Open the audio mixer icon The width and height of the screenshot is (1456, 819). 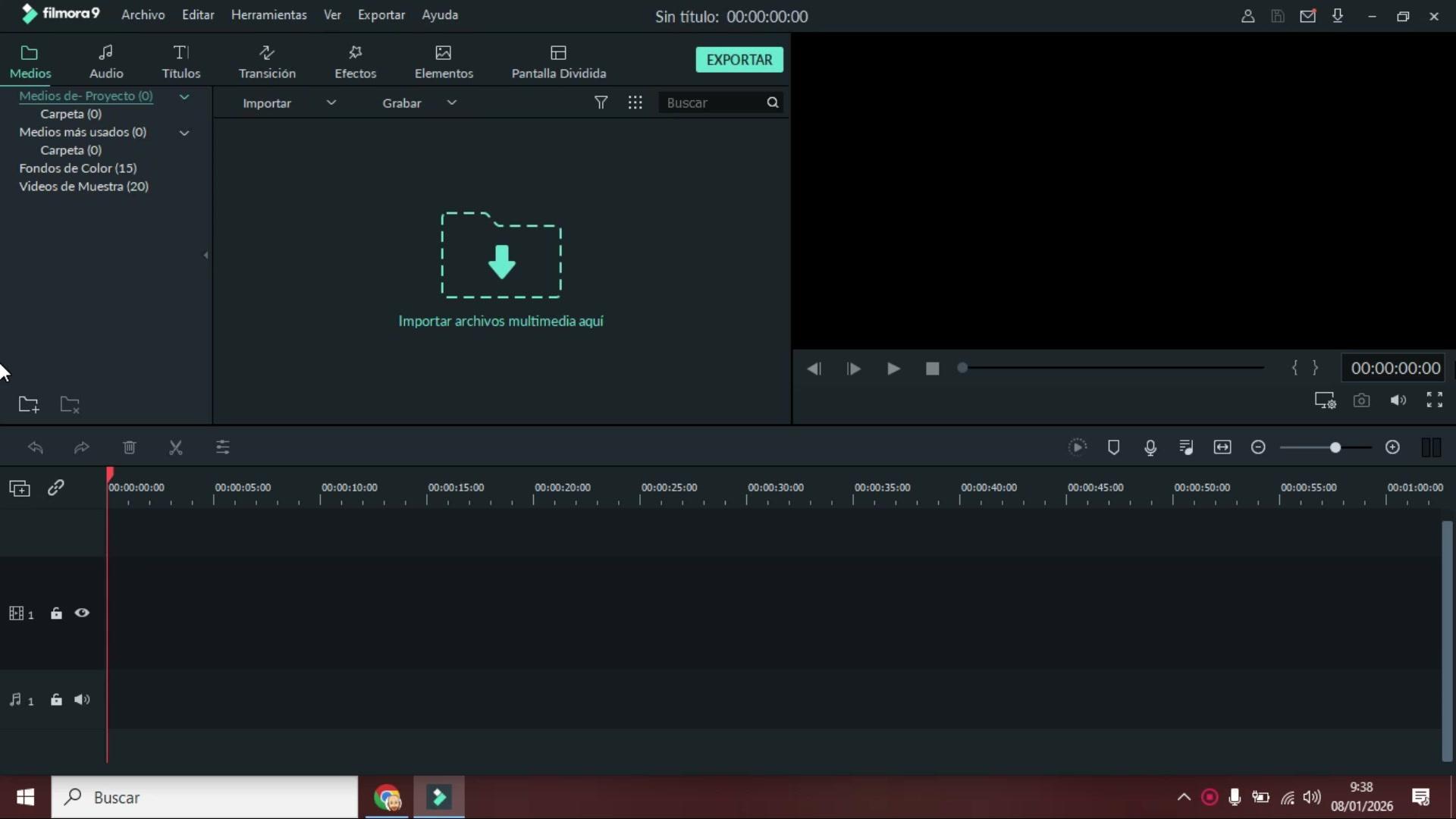click(1187, 447)
